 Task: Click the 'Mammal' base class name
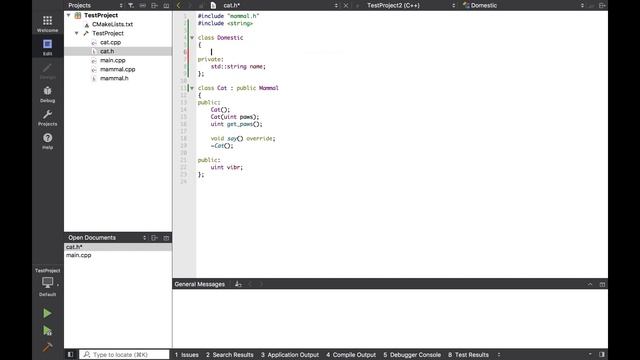tap(269, 88)
